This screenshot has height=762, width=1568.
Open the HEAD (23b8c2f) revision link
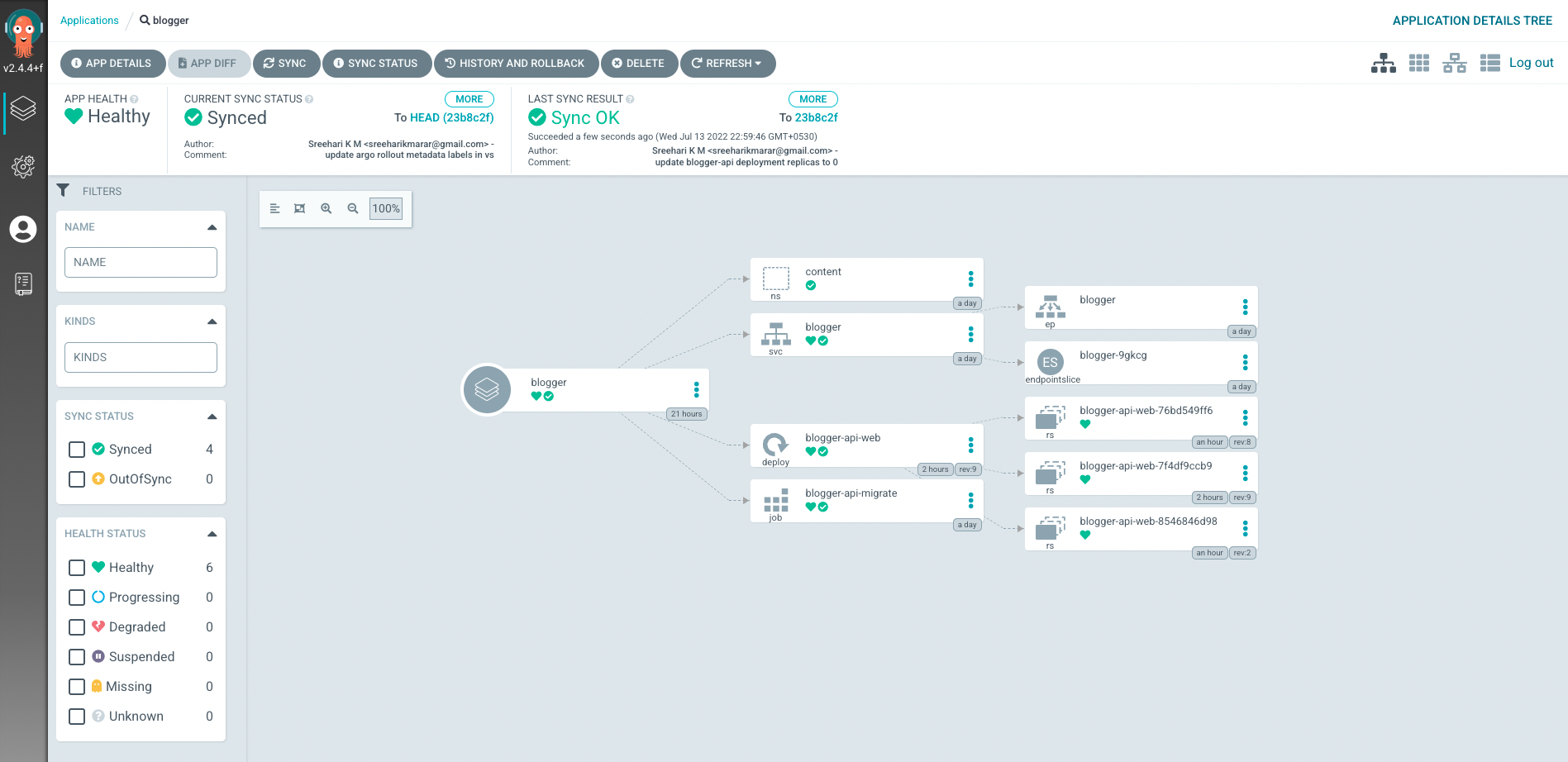tap(452, 118)
